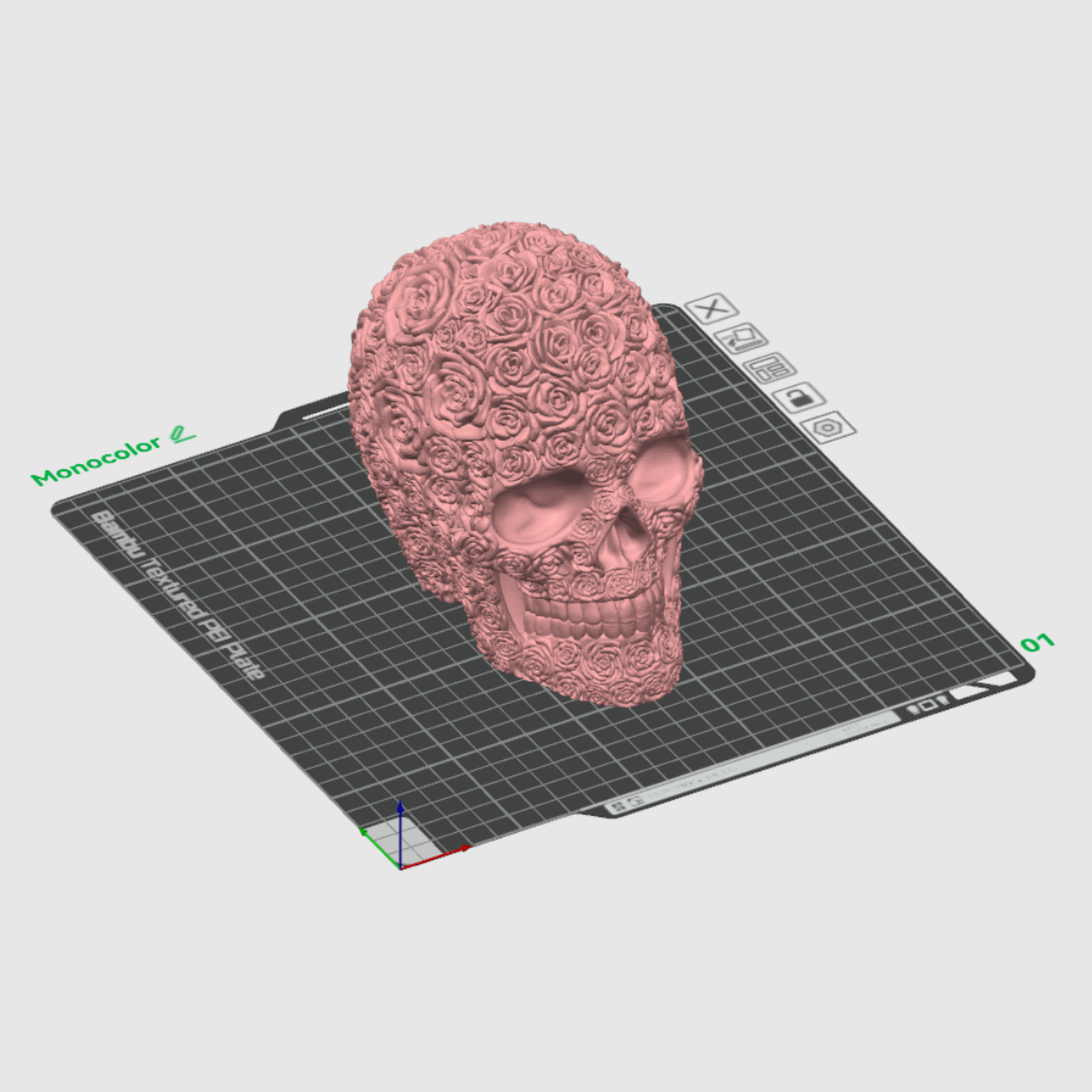
Task: Click the auto-orient icon on the plate
Action: [740, 339]
